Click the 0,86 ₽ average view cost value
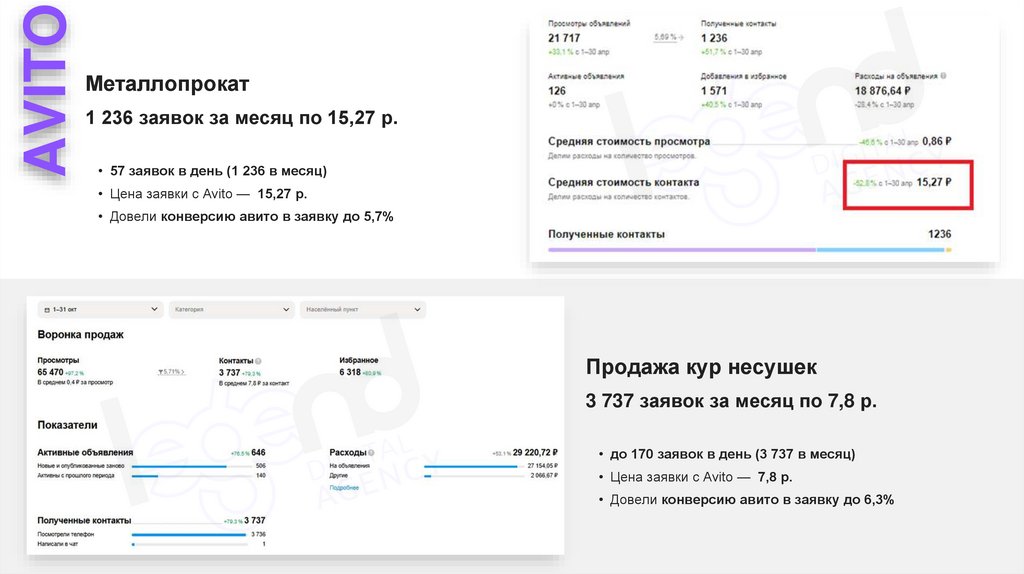The image size is (1024, 574). click(x=937, y=141)
